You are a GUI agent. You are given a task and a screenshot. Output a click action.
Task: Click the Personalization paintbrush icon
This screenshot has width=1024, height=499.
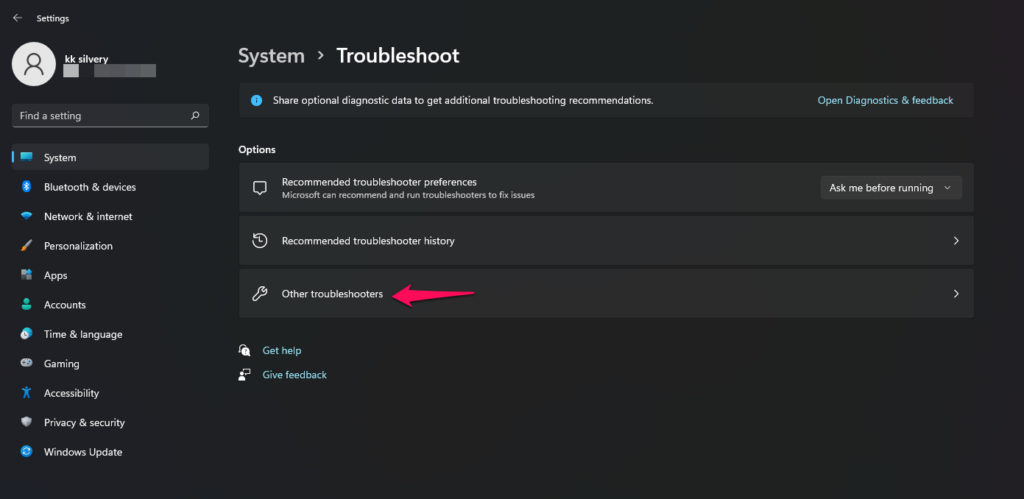pyautogui.click(x=26, y=246)
